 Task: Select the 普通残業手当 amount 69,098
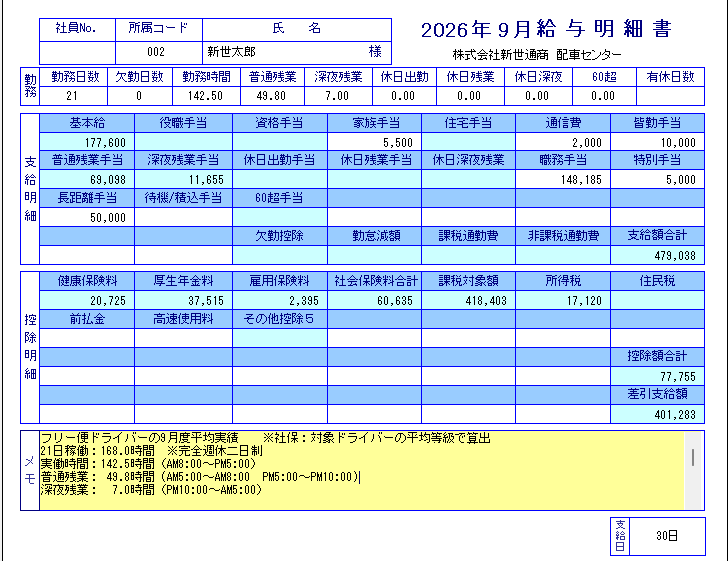click(87, 179)
